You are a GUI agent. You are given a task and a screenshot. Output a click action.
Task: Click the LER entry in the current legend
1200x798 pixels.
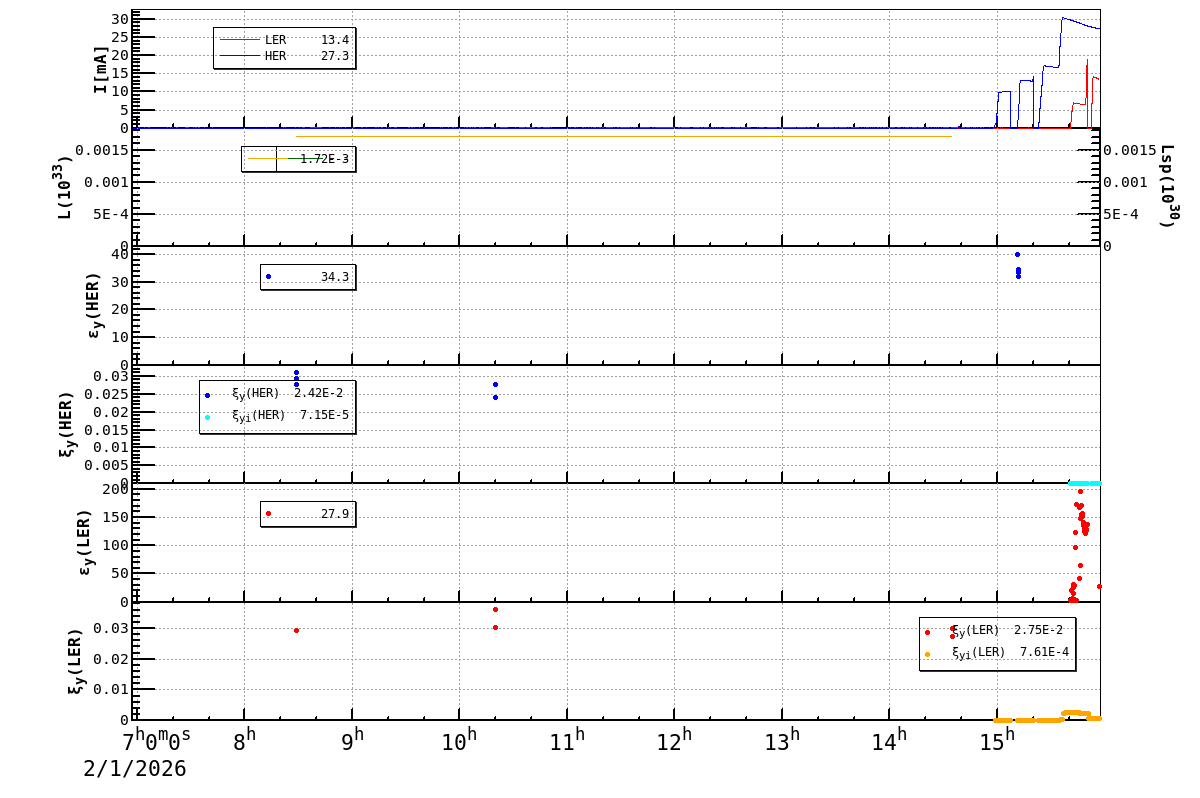pyautogui.click(x=284, y=40)
